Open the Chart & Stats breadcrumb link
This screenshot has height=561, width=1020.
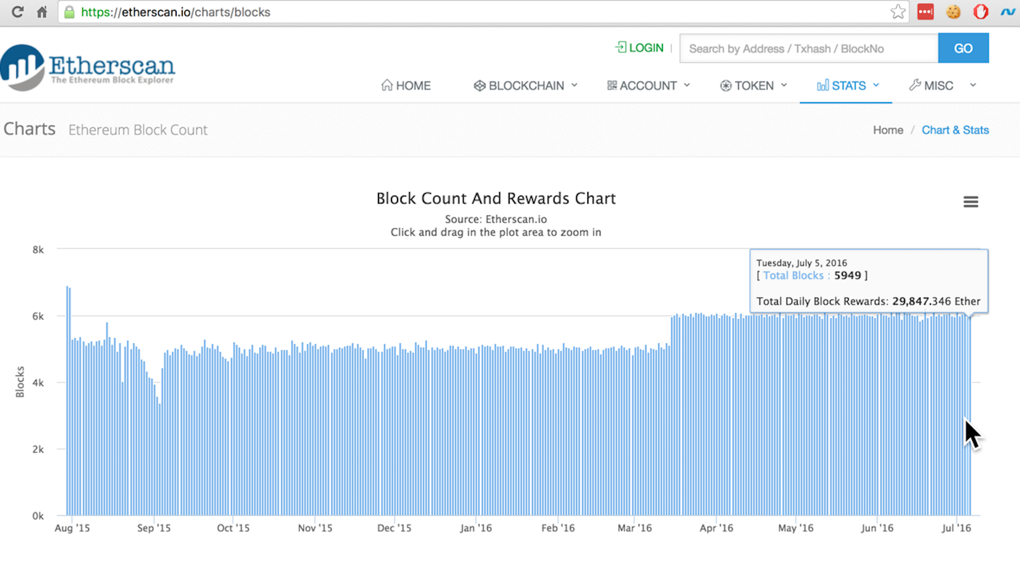(955, 130)
